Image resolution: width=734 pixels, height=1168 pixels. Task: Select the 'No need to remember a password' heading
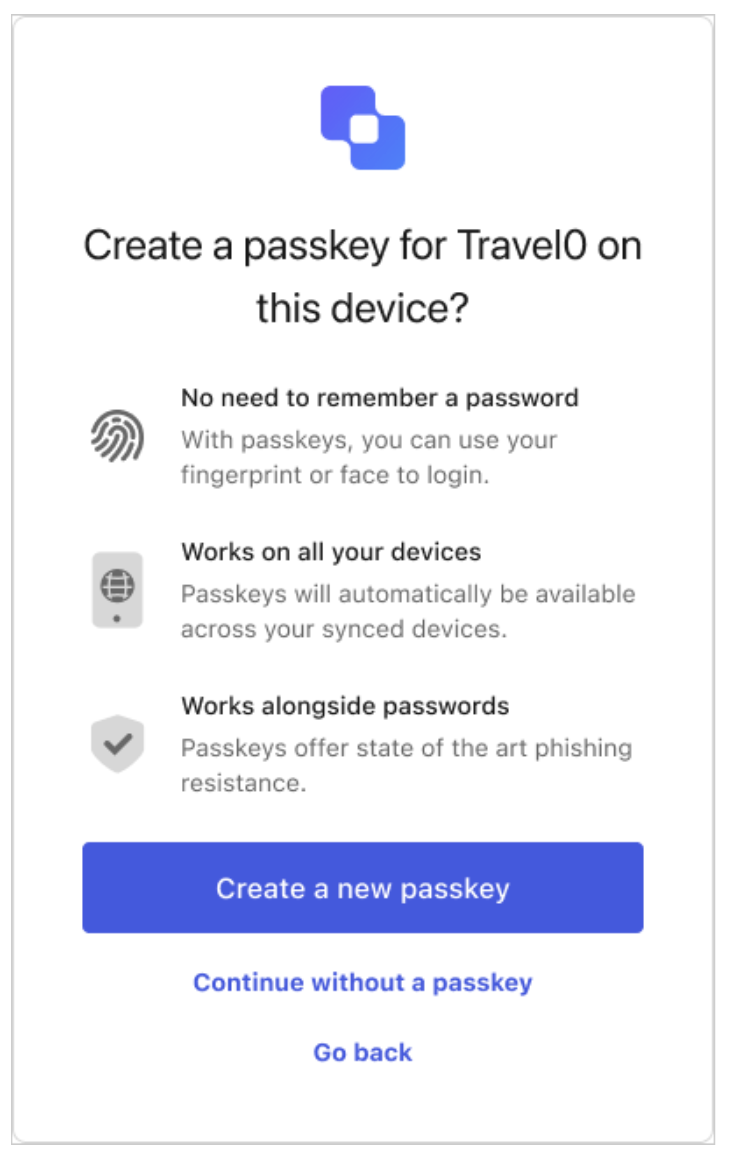(x=380, y=398)
